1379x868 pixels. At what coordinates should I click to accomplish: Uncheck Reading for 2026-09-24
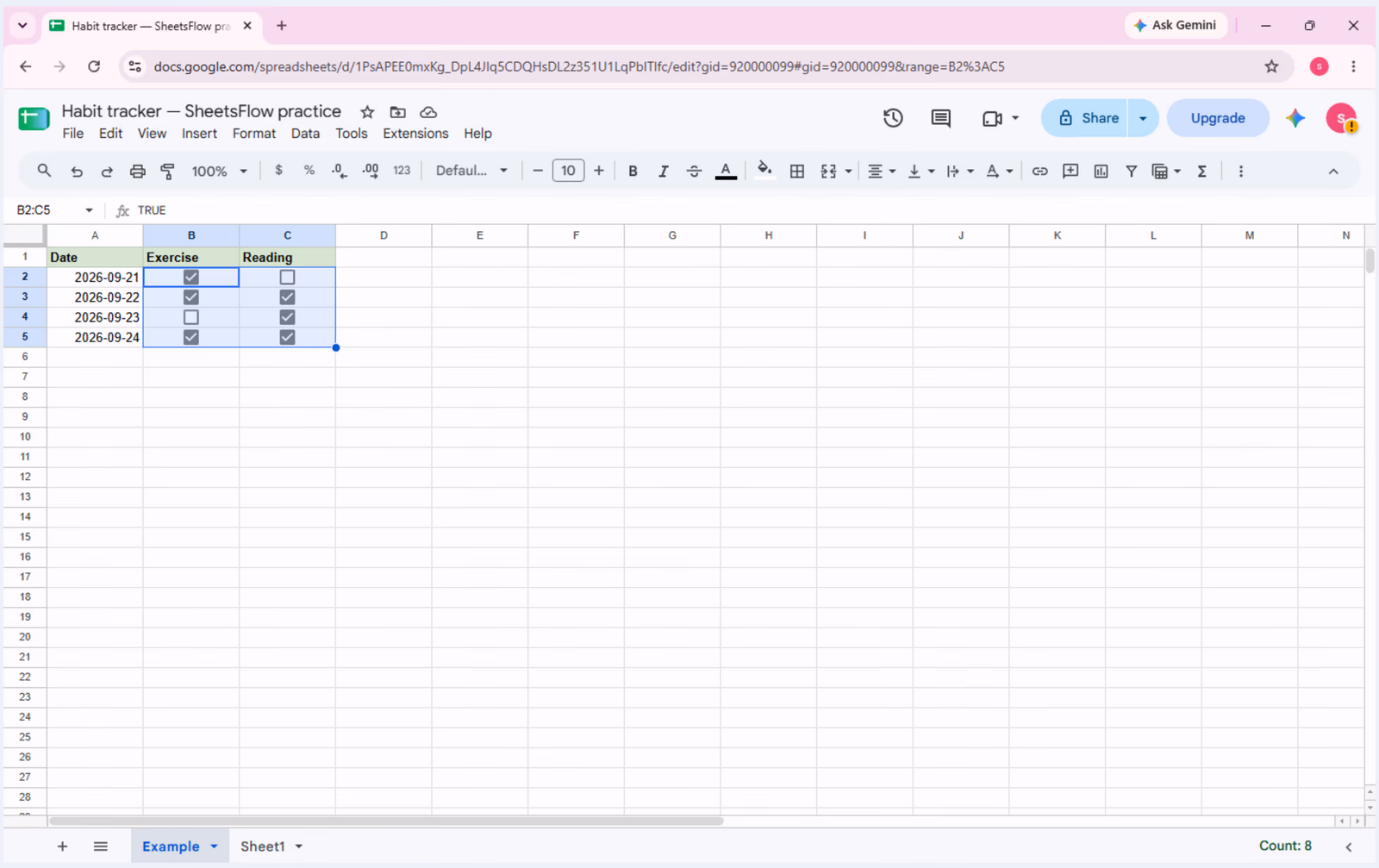click(287, 337)
